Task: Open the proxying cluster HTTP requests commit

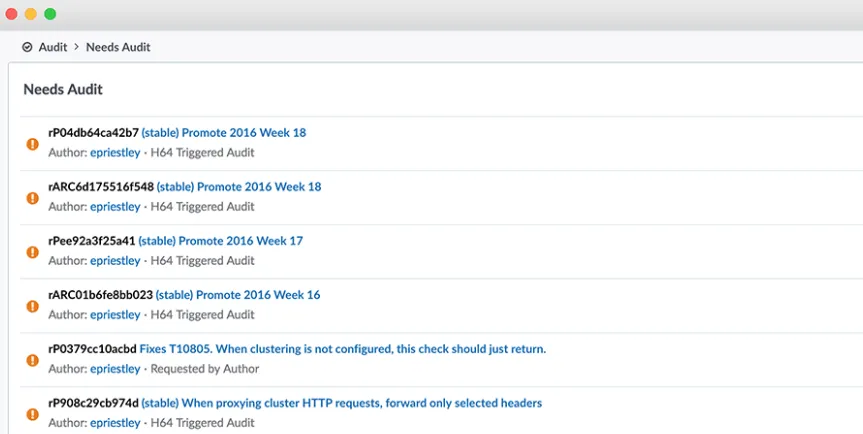Action: (342, 403)
